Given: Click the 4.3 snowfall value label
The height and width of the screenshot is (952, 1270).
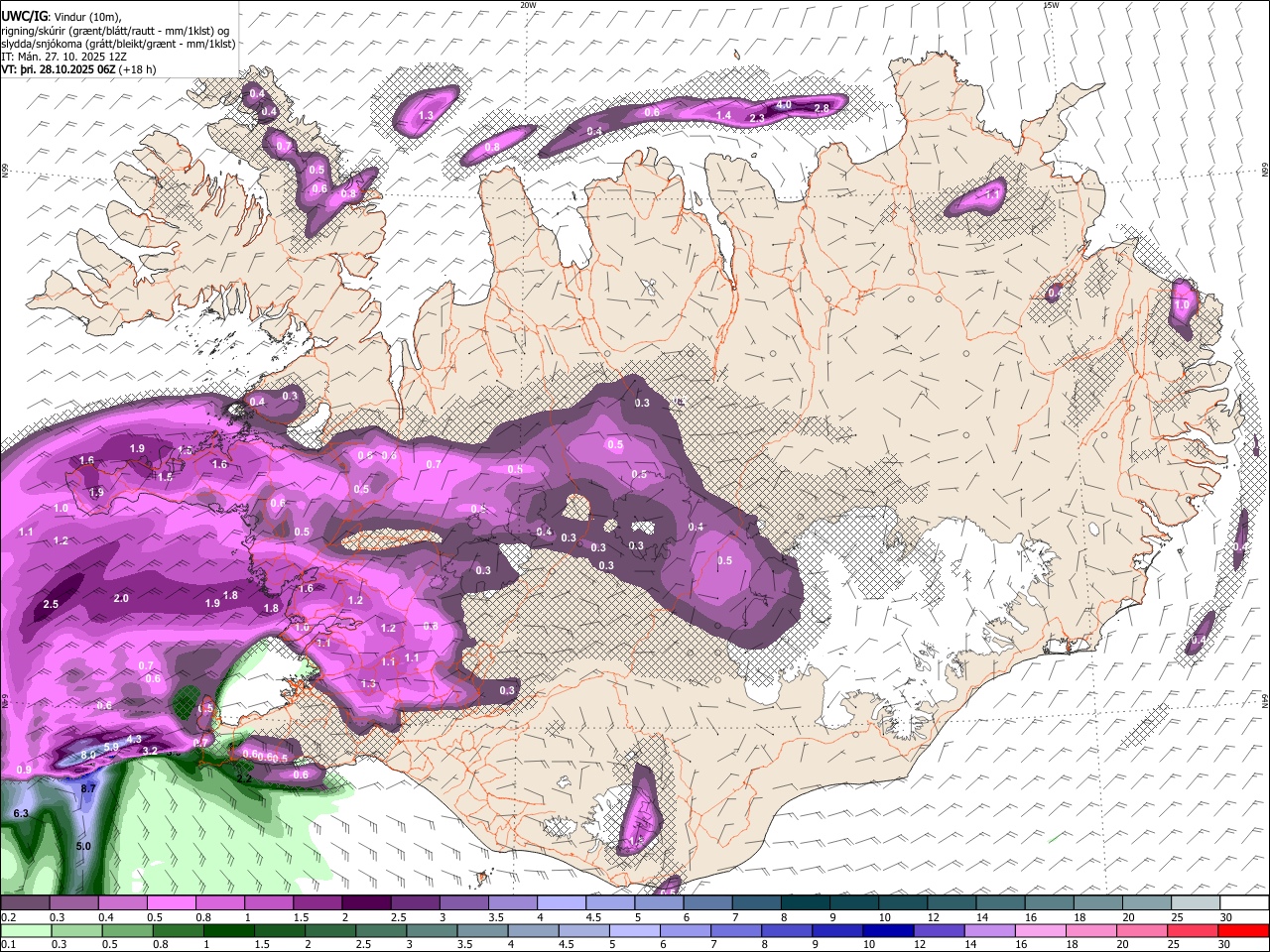Looking at the screenshot, I should 135,739.
